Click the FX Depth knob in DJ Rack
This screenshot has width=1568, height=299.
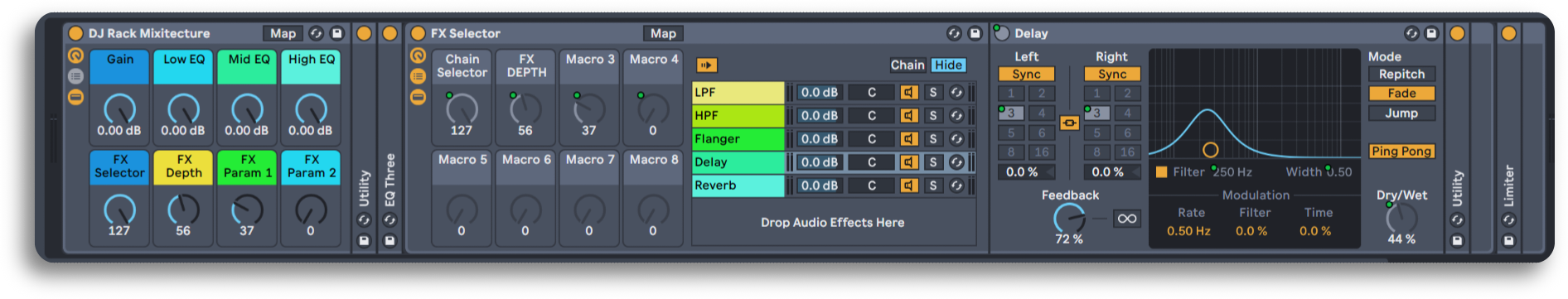click(x=183, y=210)
